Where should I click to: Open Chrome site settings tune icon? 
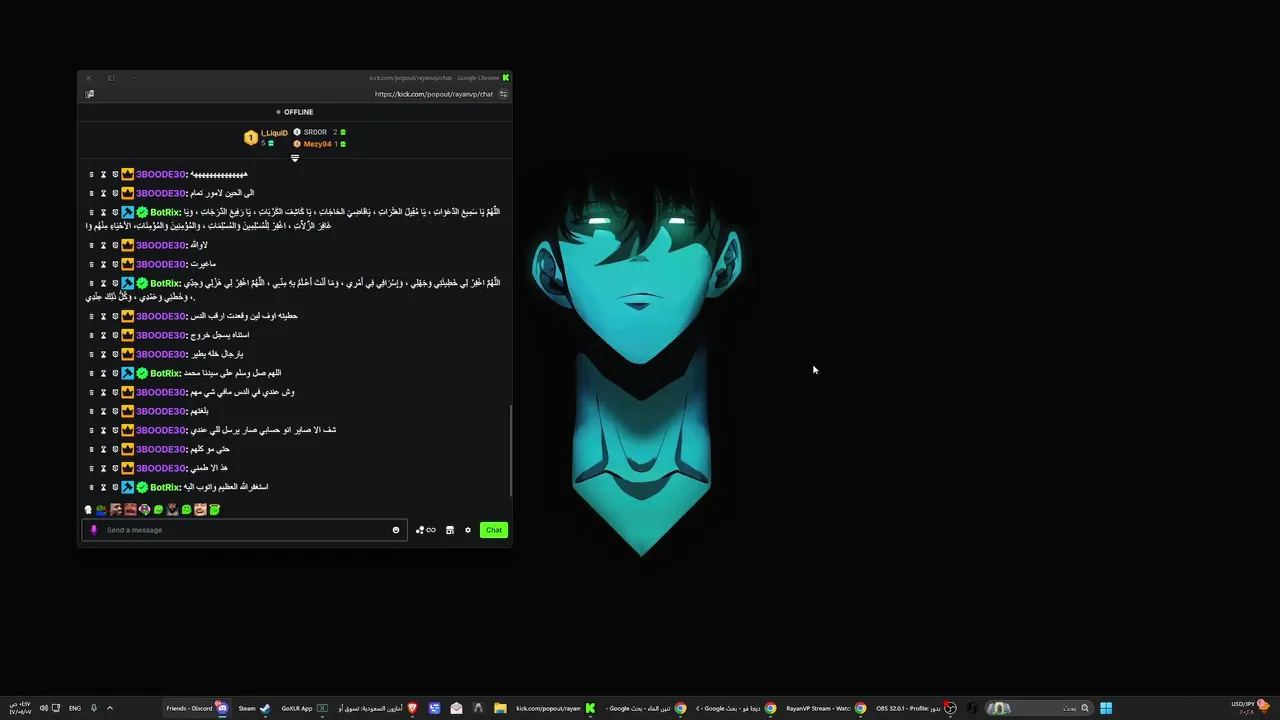503,94
